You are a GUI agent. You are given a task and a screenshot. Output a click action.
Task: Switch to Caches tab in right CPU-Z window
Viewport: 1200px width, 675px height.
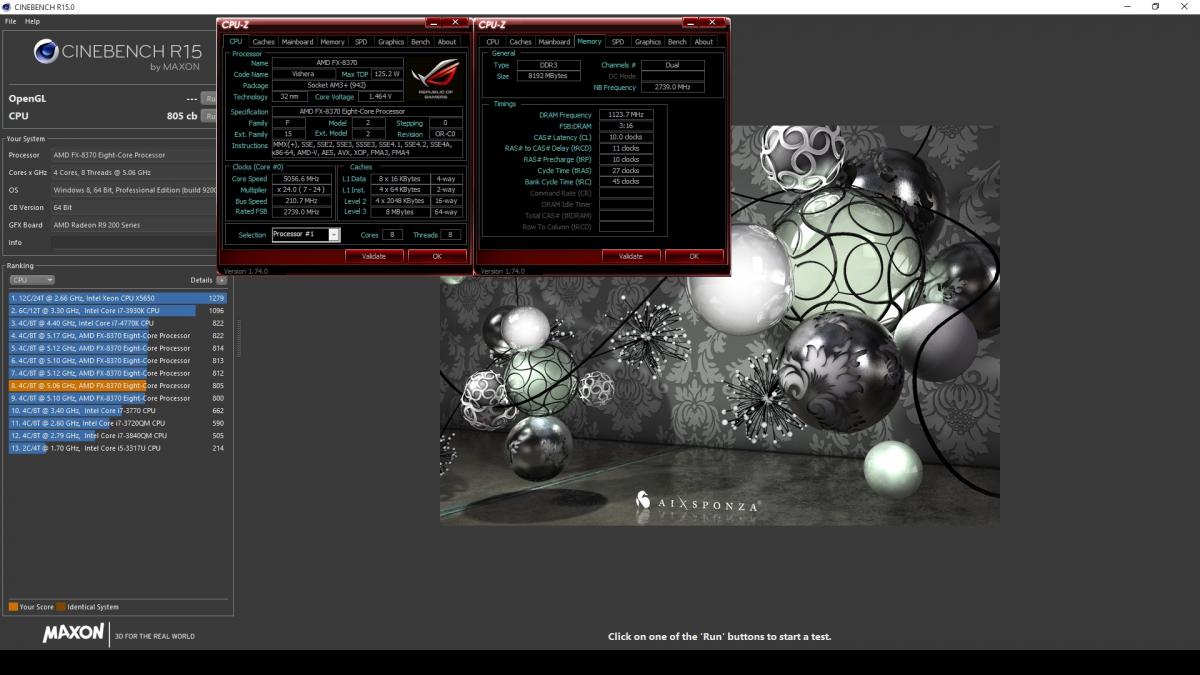click(521, 42)
